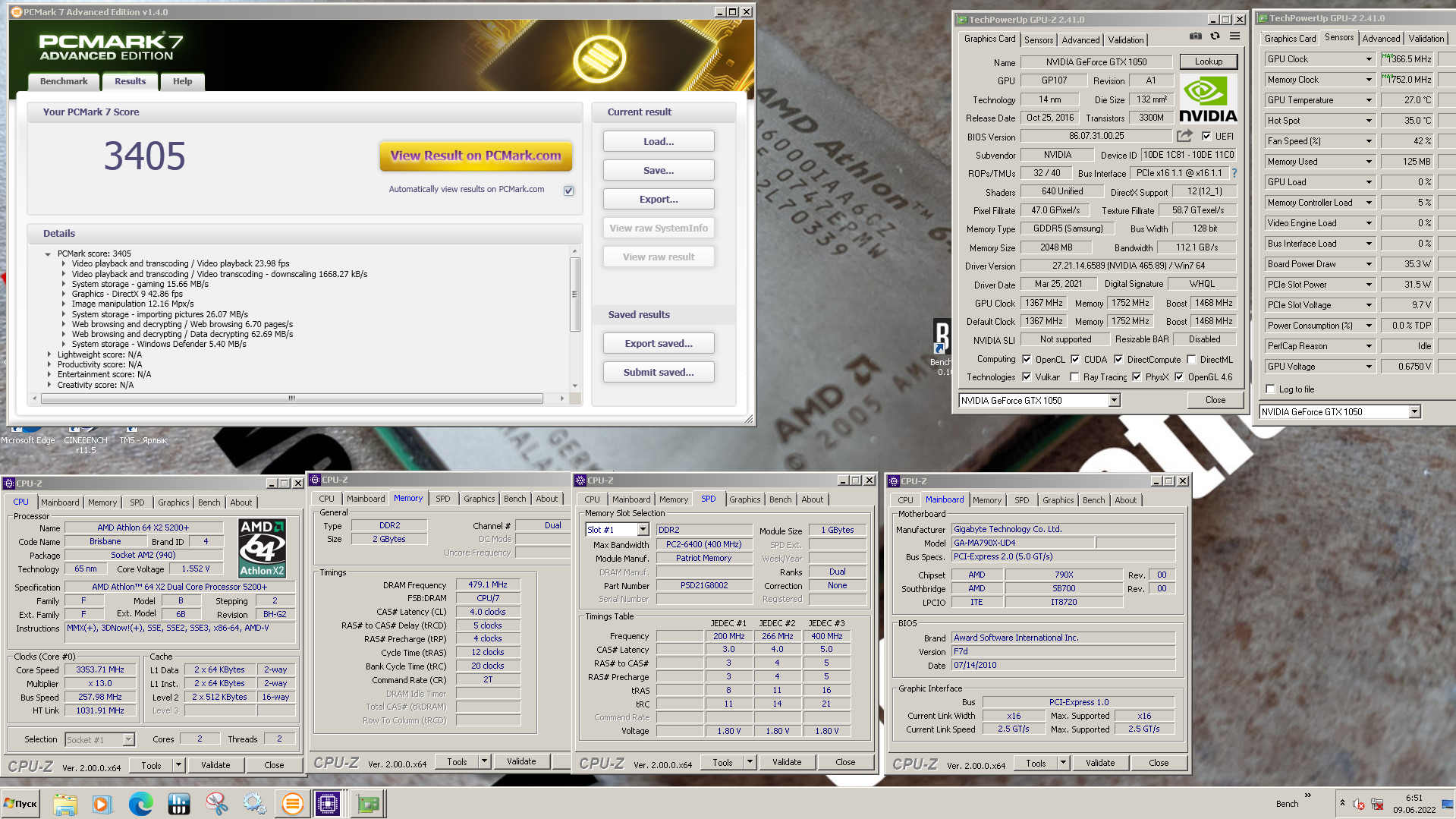Open GPU selector dropdown in Graphics Card window

[x=1114, y=401]
